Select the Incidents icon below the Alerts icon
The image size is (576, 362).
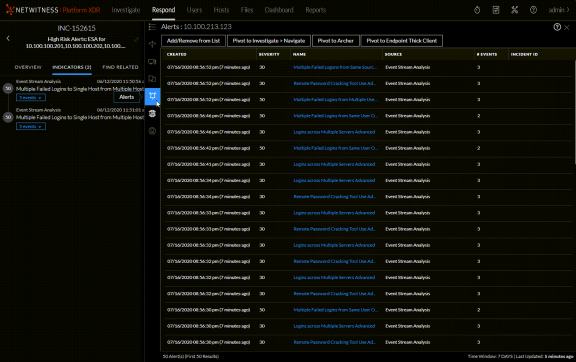[x=152, y=114]
